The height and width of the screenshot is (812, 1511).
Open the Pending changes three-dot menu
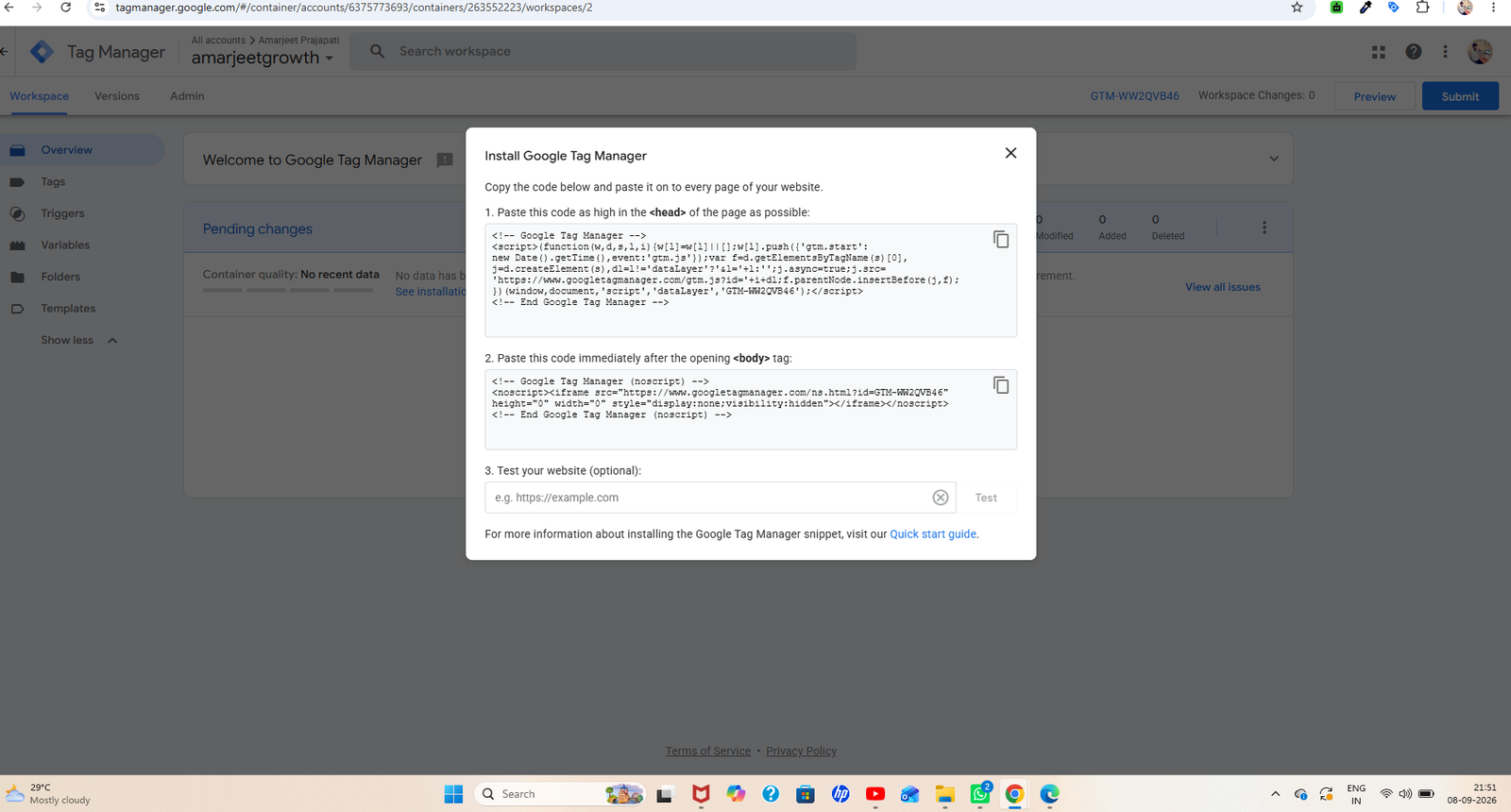coord(1265,228)
